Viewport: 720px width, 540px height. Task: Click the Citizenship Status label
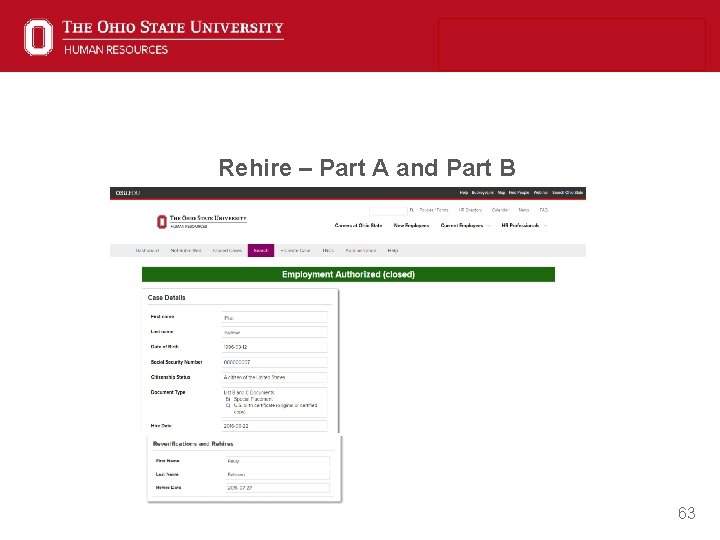tap(170, 377)
